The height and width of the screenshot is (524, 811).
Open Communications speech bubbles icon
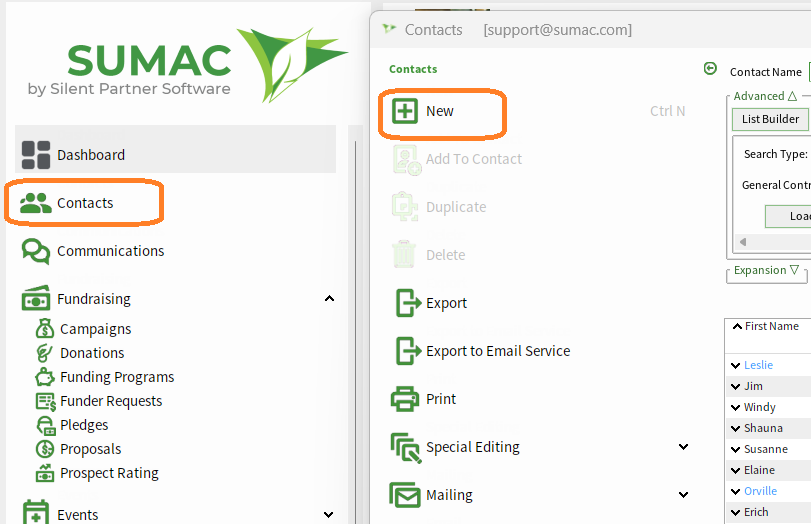point(36,251)
